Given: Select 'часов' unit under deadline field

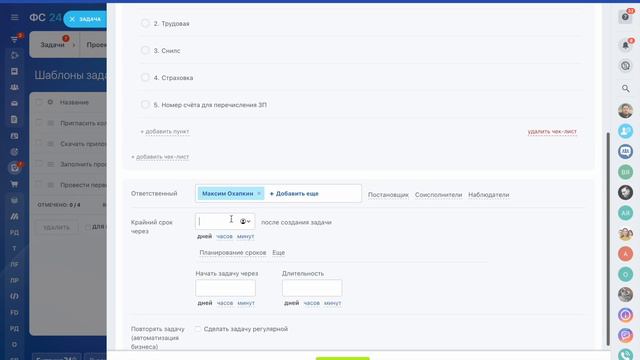Looking at the screenshot, I should pos(224,236).
